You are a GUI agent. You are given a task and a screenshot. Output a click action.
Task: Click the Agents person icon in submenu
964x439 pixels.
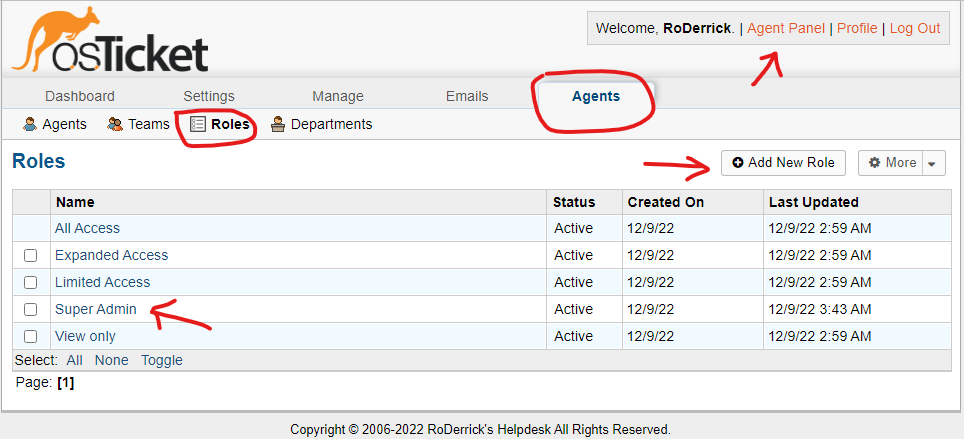30,124
